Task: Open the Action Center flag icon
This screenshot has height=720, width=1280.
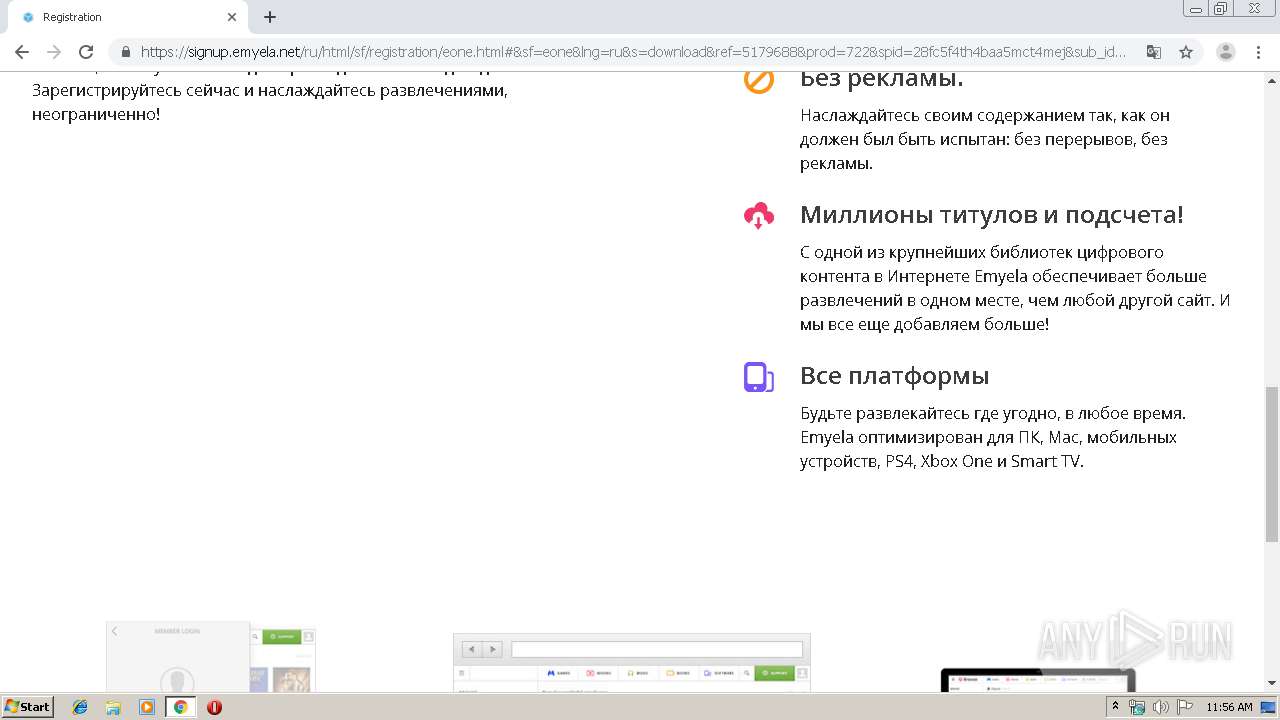Action: pyautogui.click(x=1184, y=707)
